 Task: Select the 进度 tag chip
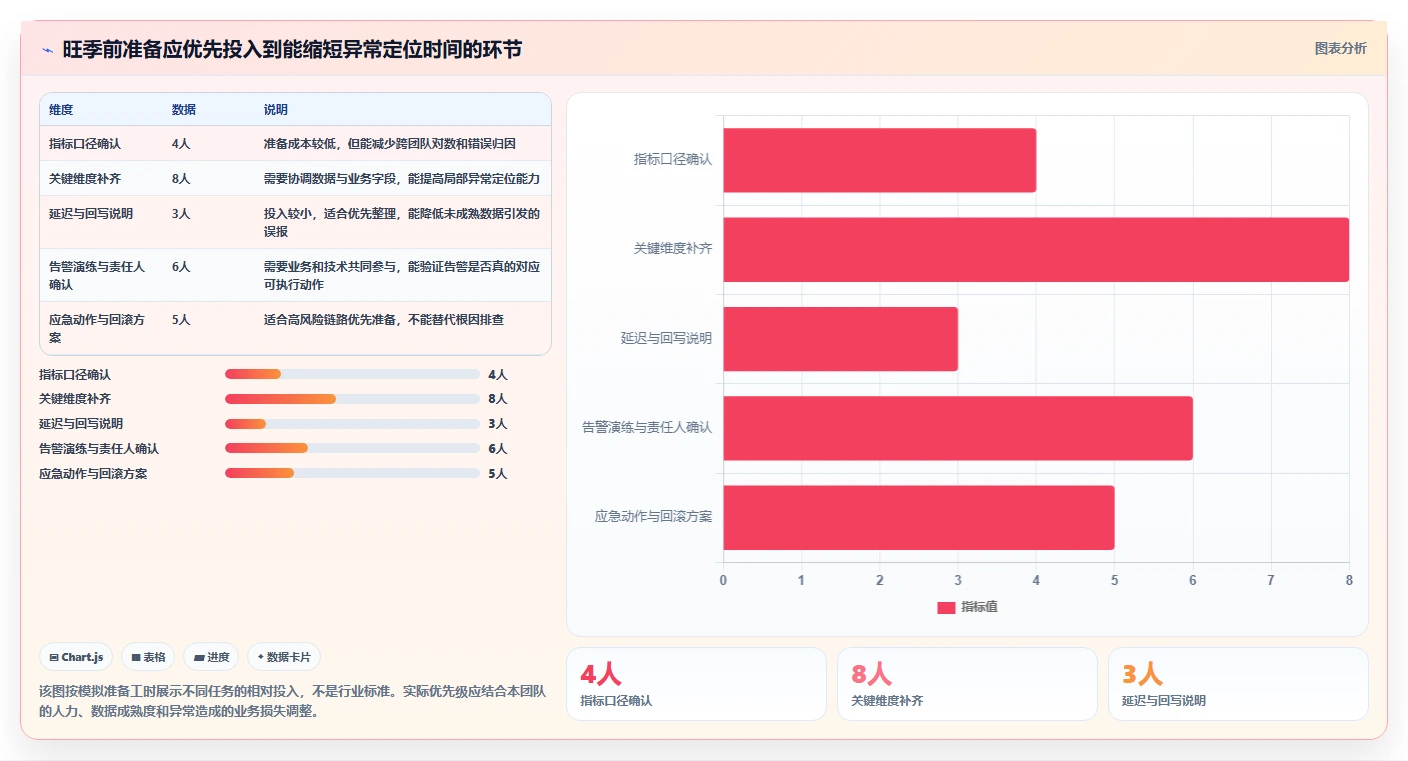(x=211, y=657)
